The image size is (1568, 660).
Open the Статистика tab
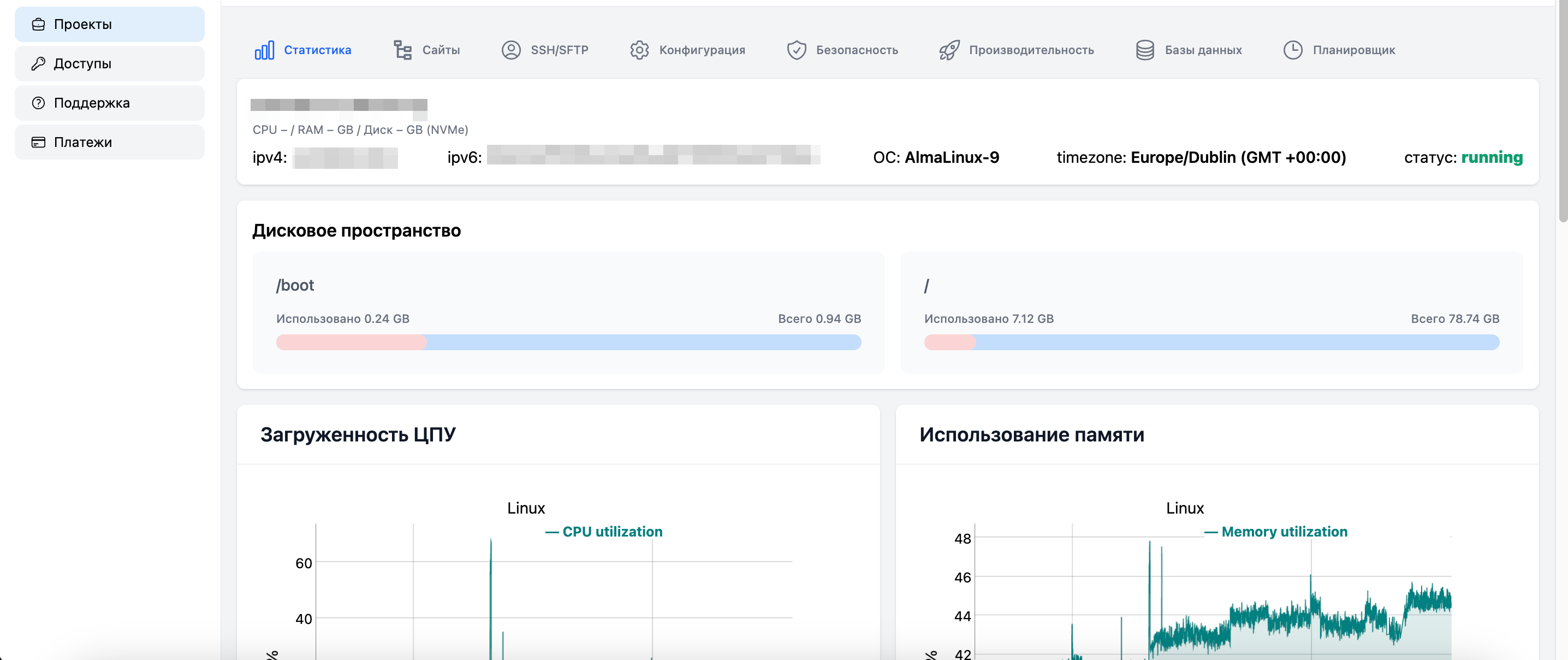pyautogui.click(x=302, y=50)
